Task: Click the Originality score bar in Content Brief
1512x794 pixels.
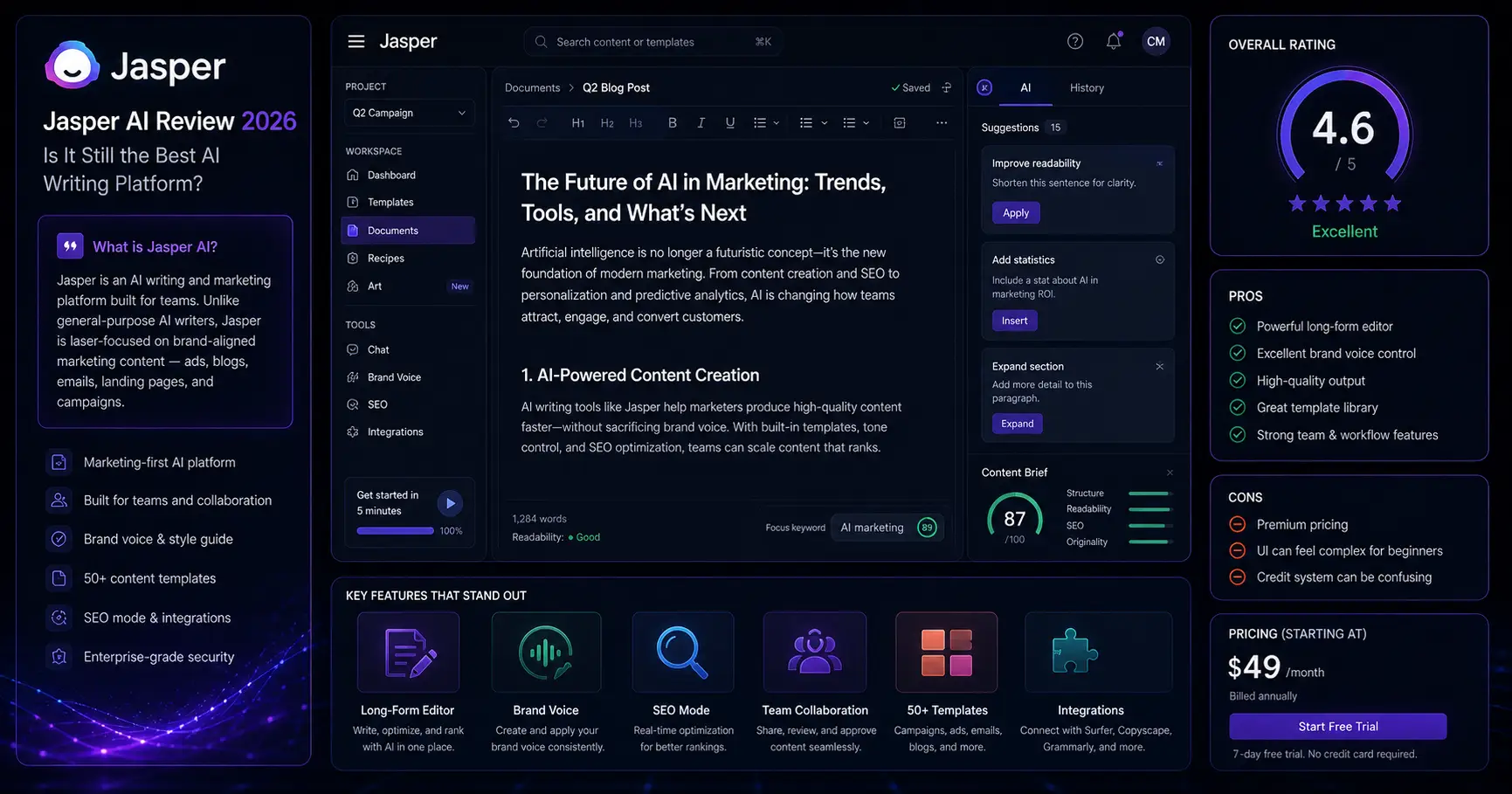Action: pos(1149,542)
